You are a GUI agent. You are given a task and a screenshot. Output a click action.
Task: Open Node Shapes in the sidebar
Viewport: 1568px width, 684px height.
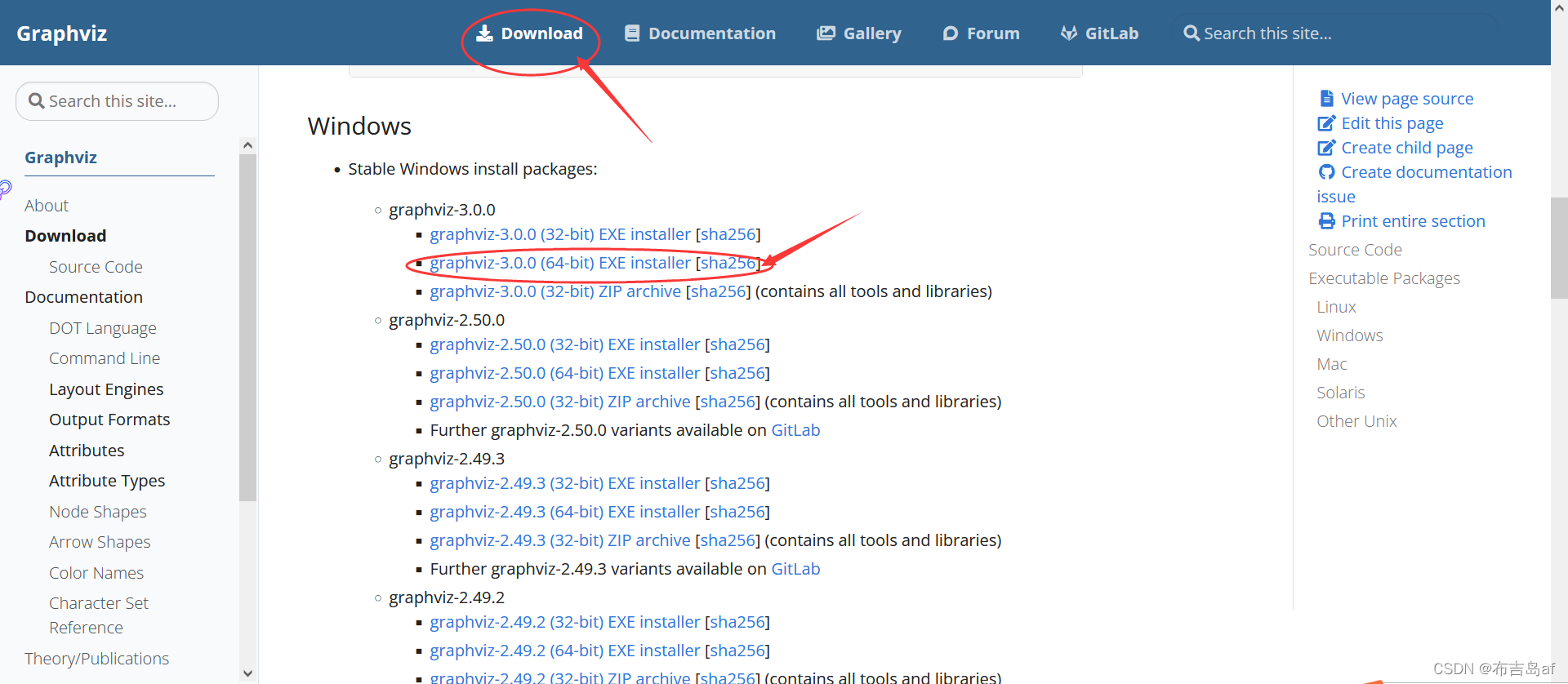tap(98, 512)
